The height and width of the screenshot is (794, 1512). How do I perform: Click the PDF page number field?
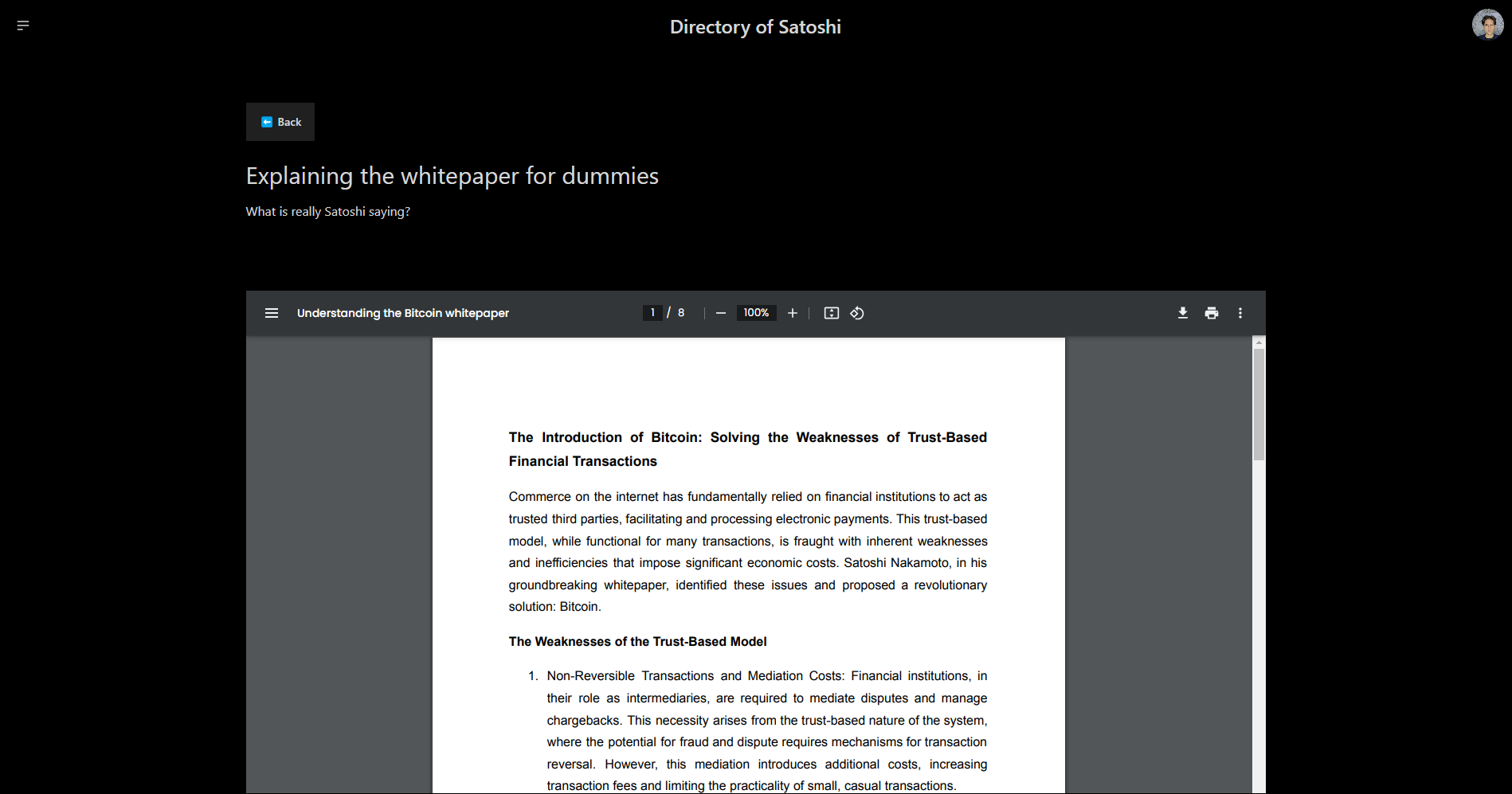[652, 313]
